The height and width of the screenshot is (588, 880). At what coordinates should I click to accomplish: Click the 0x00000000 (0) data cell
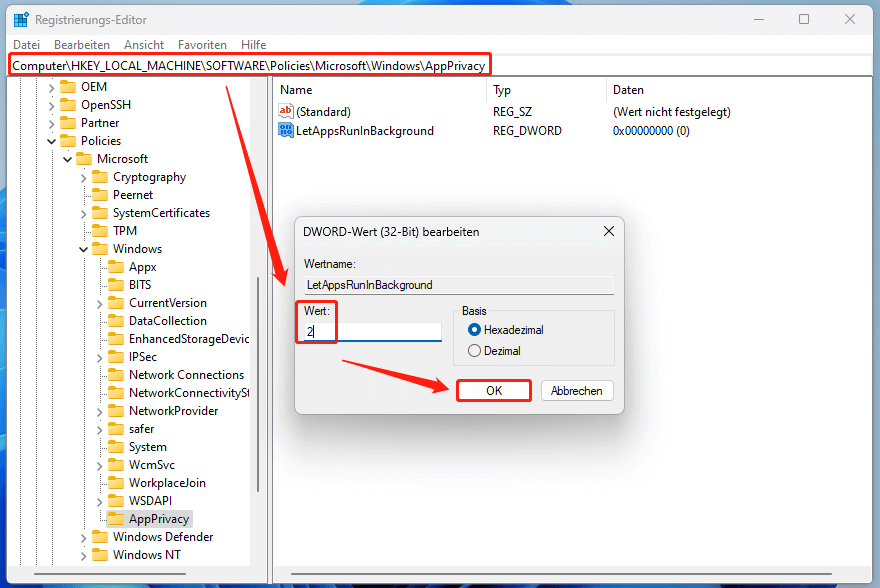coord(651,131)
